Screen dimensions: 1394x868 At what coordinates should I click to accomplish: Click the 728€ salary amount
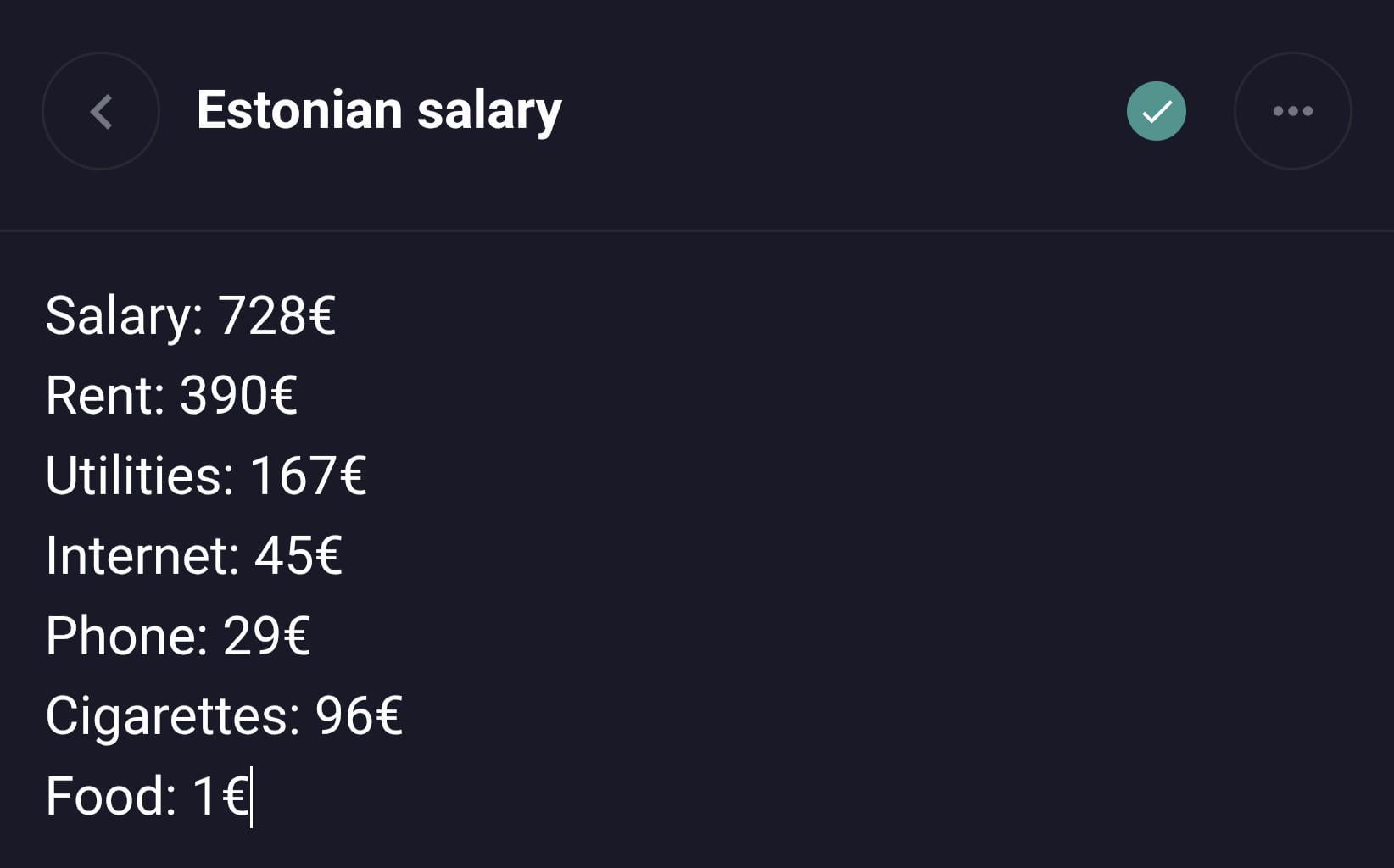click(x=276, y=316)
